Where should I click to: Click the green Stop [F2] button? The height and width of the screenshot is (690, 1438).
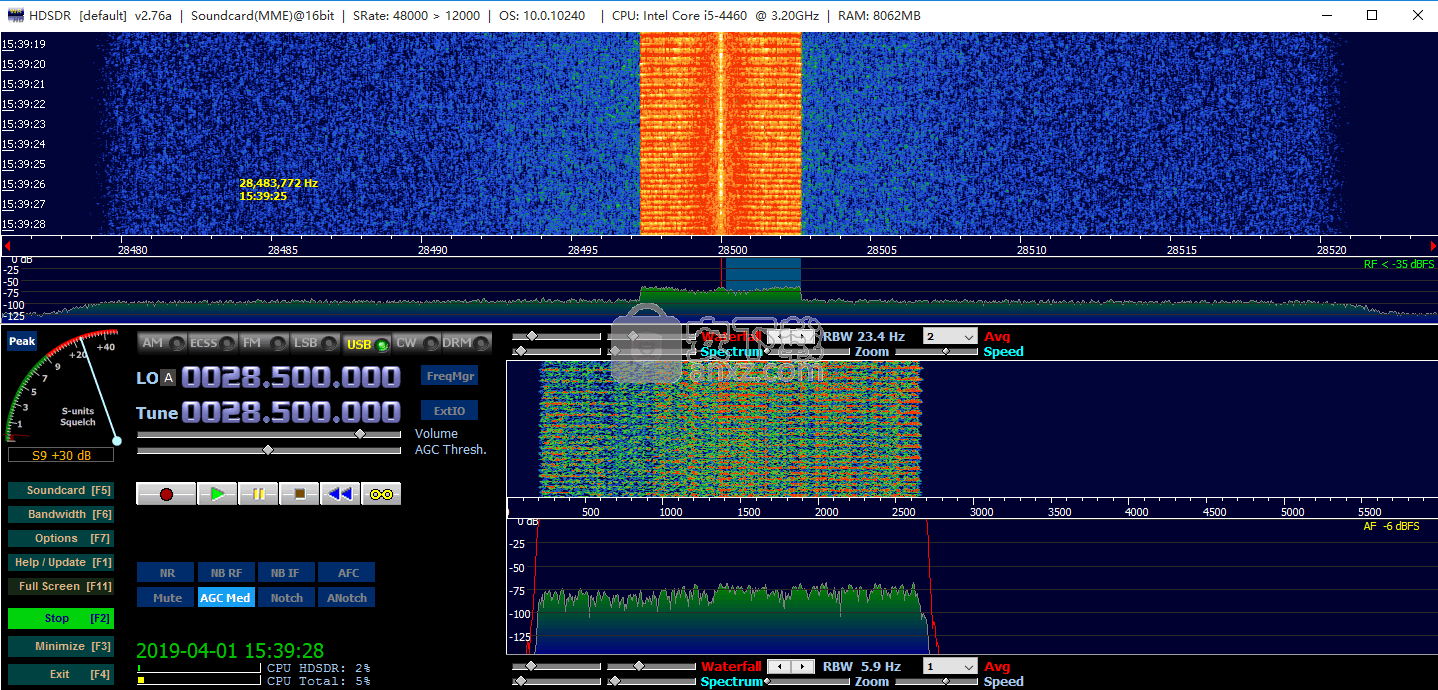(x=60, y=619)
